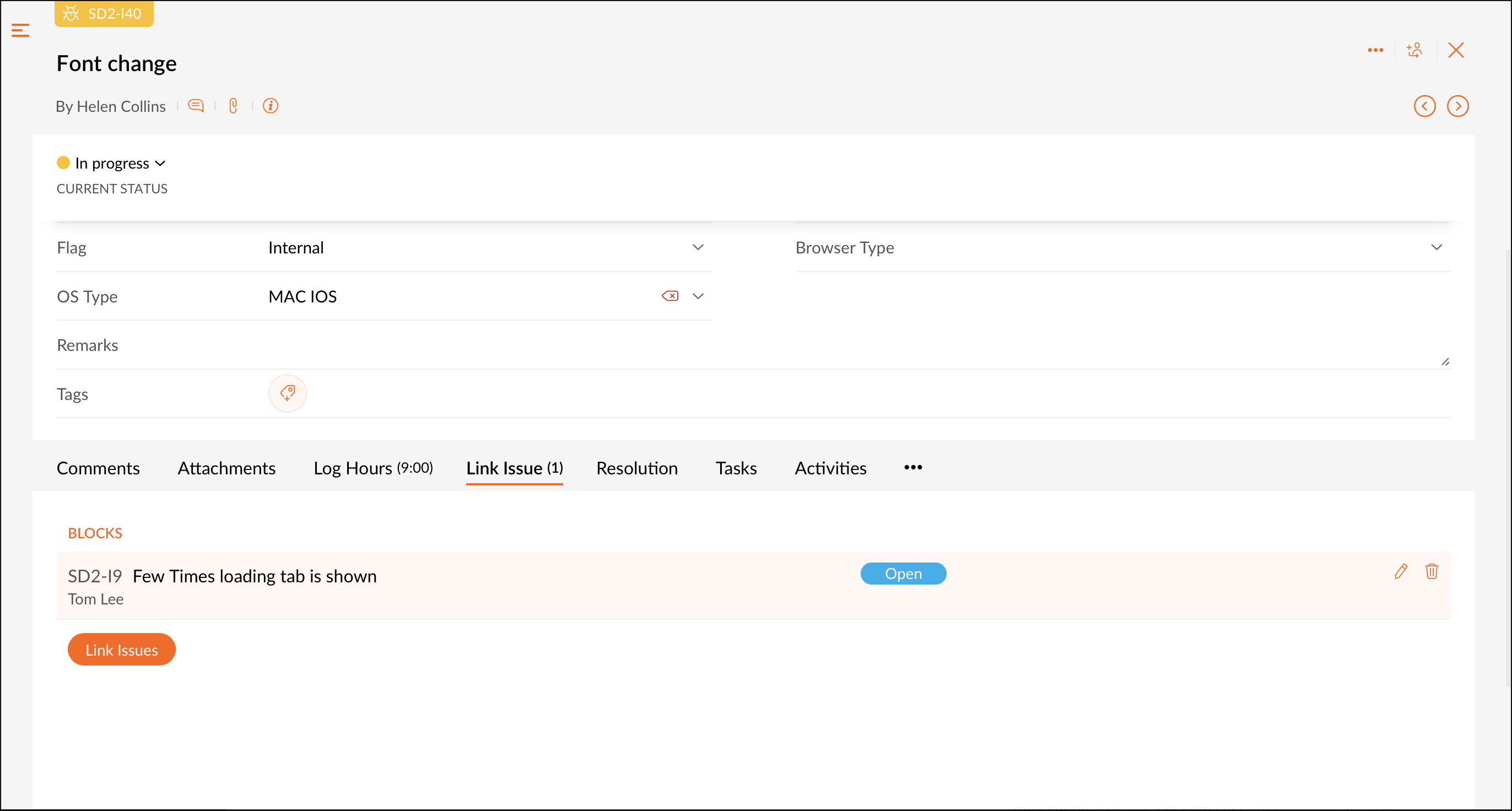Screen dimensions: 1512x811
Task: Click the add tag icon
Action: point(287,393)
